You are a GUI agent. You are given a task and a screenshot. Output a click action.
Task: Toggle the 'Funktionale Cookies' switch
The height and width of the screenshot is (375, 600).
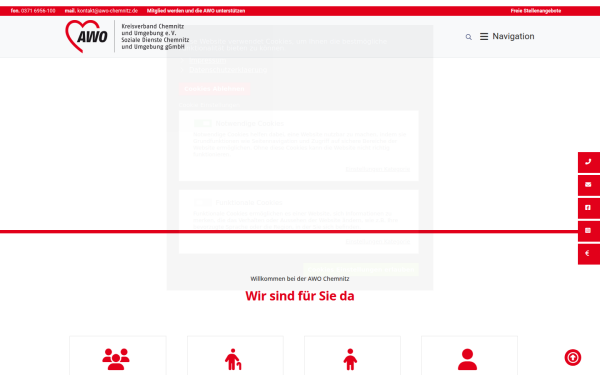click(203, 202)
